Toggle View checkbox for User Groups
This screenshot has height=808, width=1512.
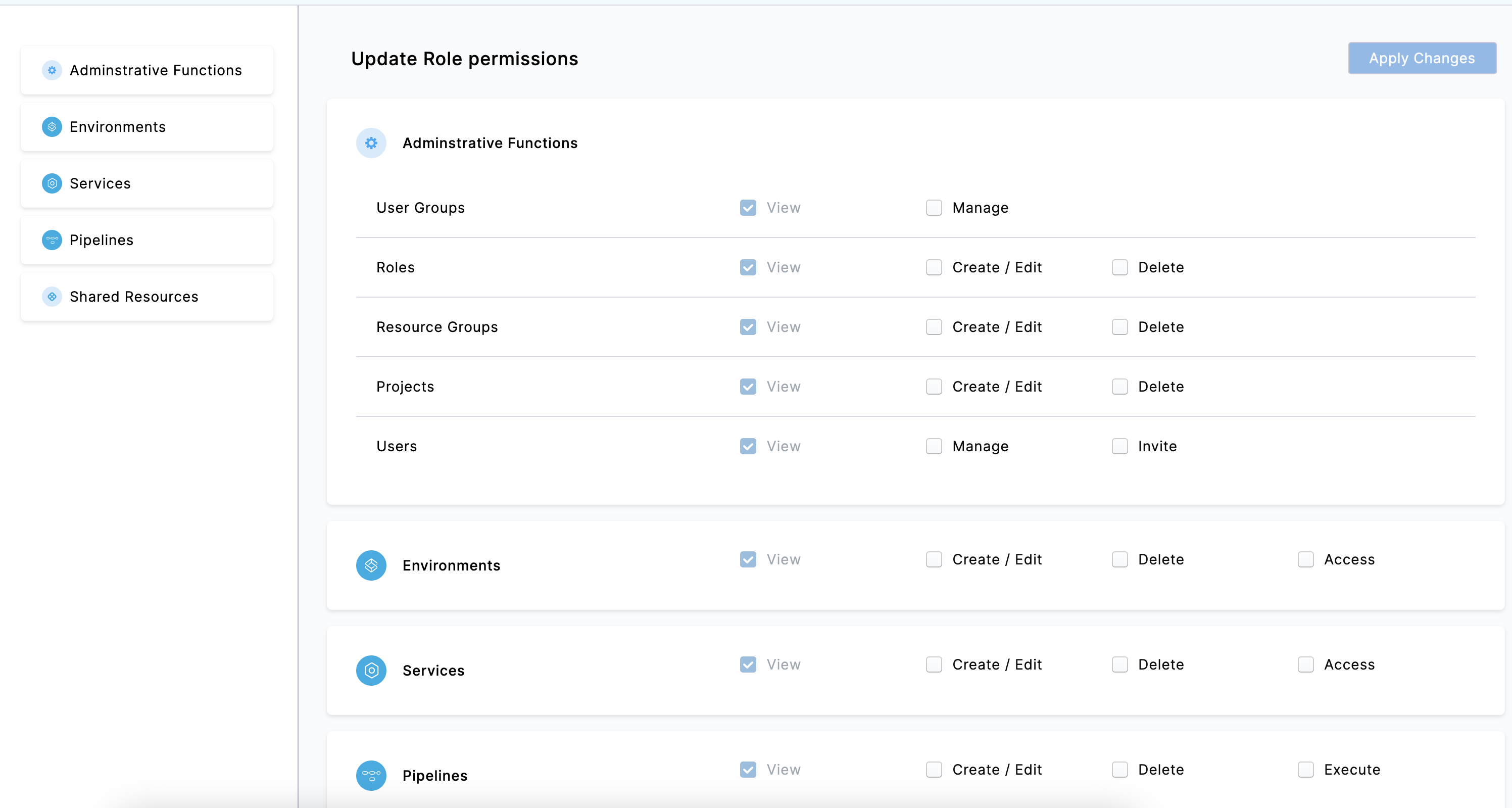tap(748, 208)
